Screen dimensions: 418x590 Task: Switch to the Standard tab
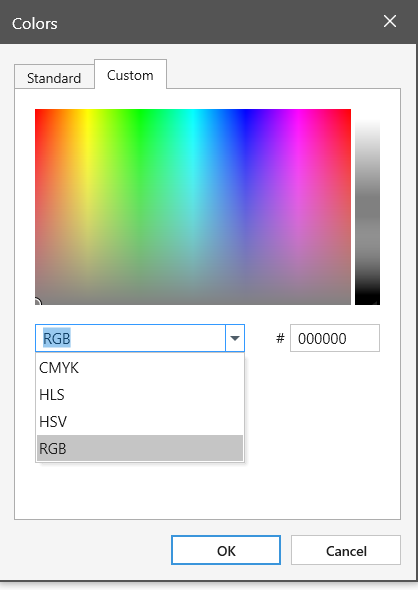(54, 78)
